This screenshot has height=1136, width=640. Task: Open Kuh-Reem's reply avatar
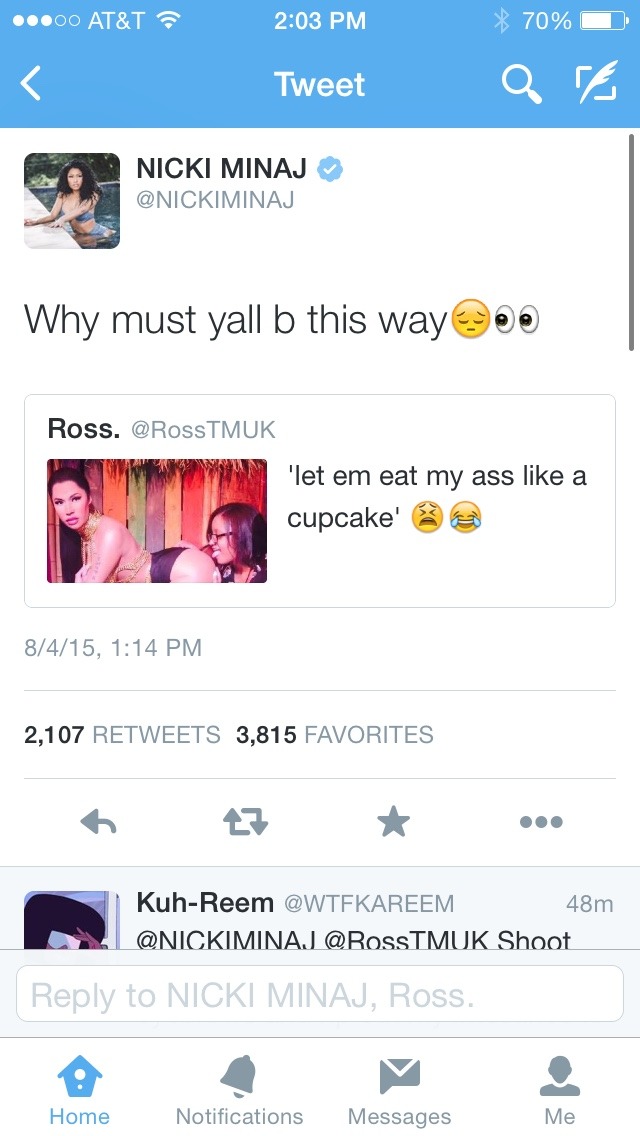click(x=72, y=920)
